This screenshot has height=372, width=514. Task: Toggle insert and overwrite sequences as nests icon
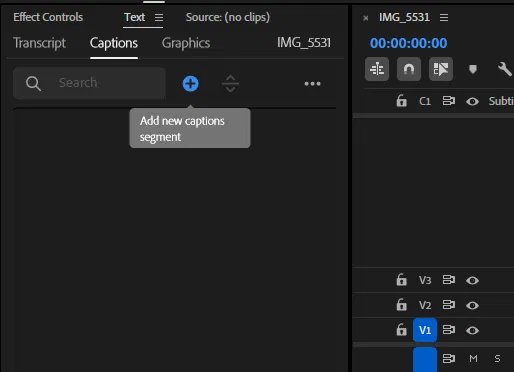pyautogui.click(x=377, y=69)
